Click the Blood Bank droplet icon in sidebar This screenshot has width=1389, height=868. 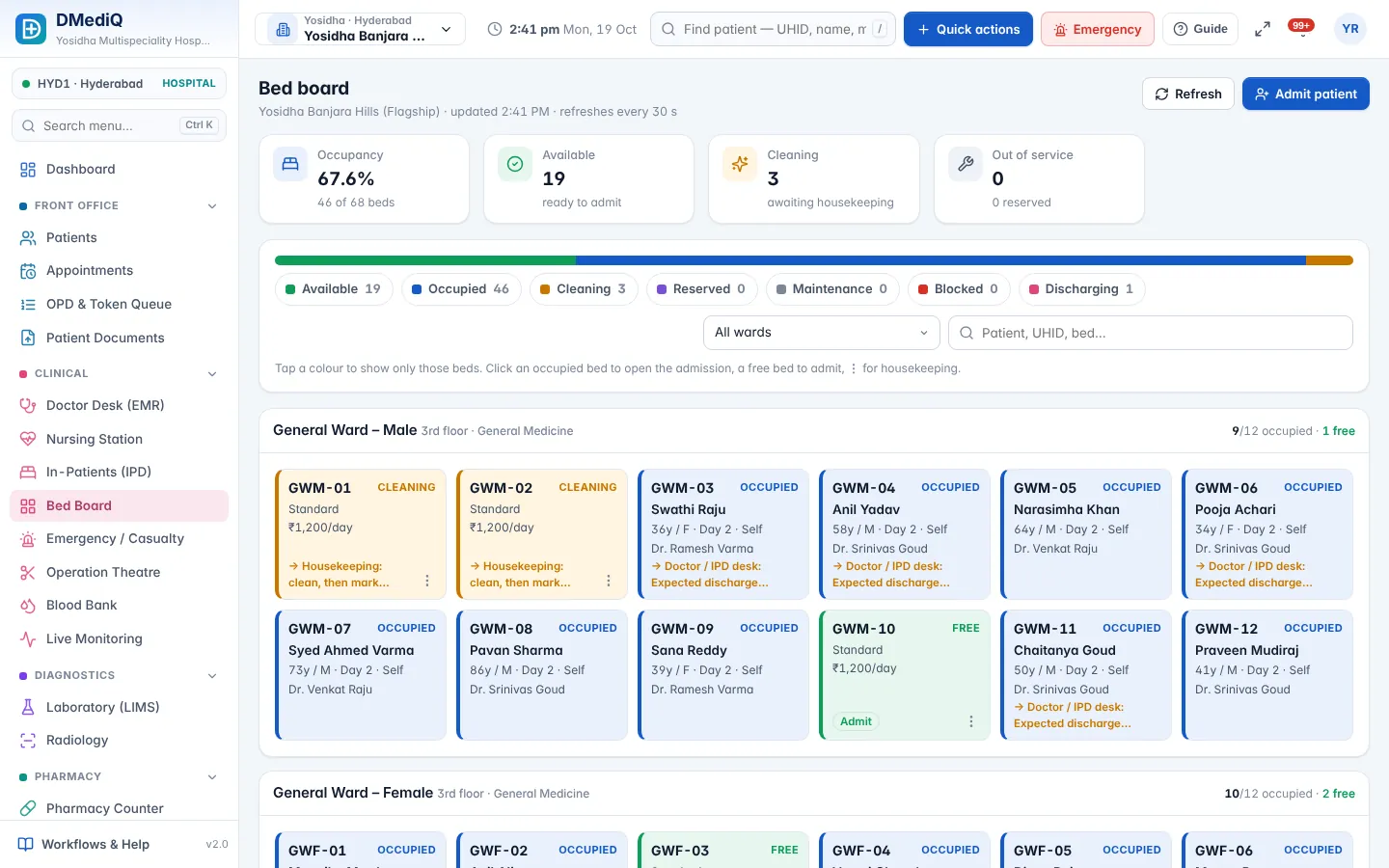28,606
